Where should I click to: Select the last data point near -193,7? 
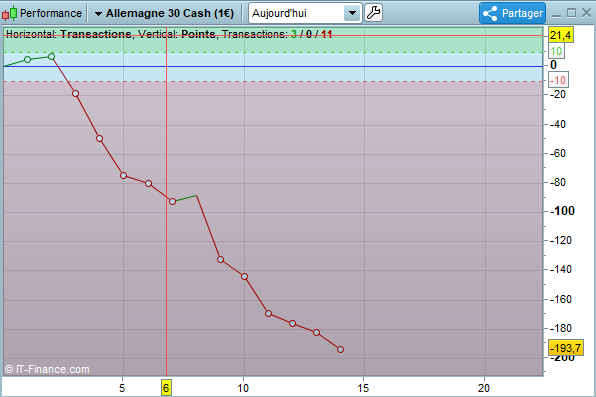point(340,349)
